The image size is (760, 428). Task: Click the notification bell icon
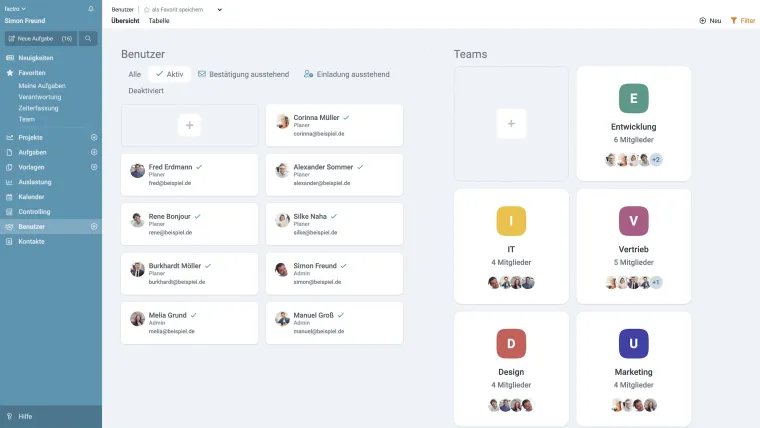pyautogui.click(x=91, y=9)
